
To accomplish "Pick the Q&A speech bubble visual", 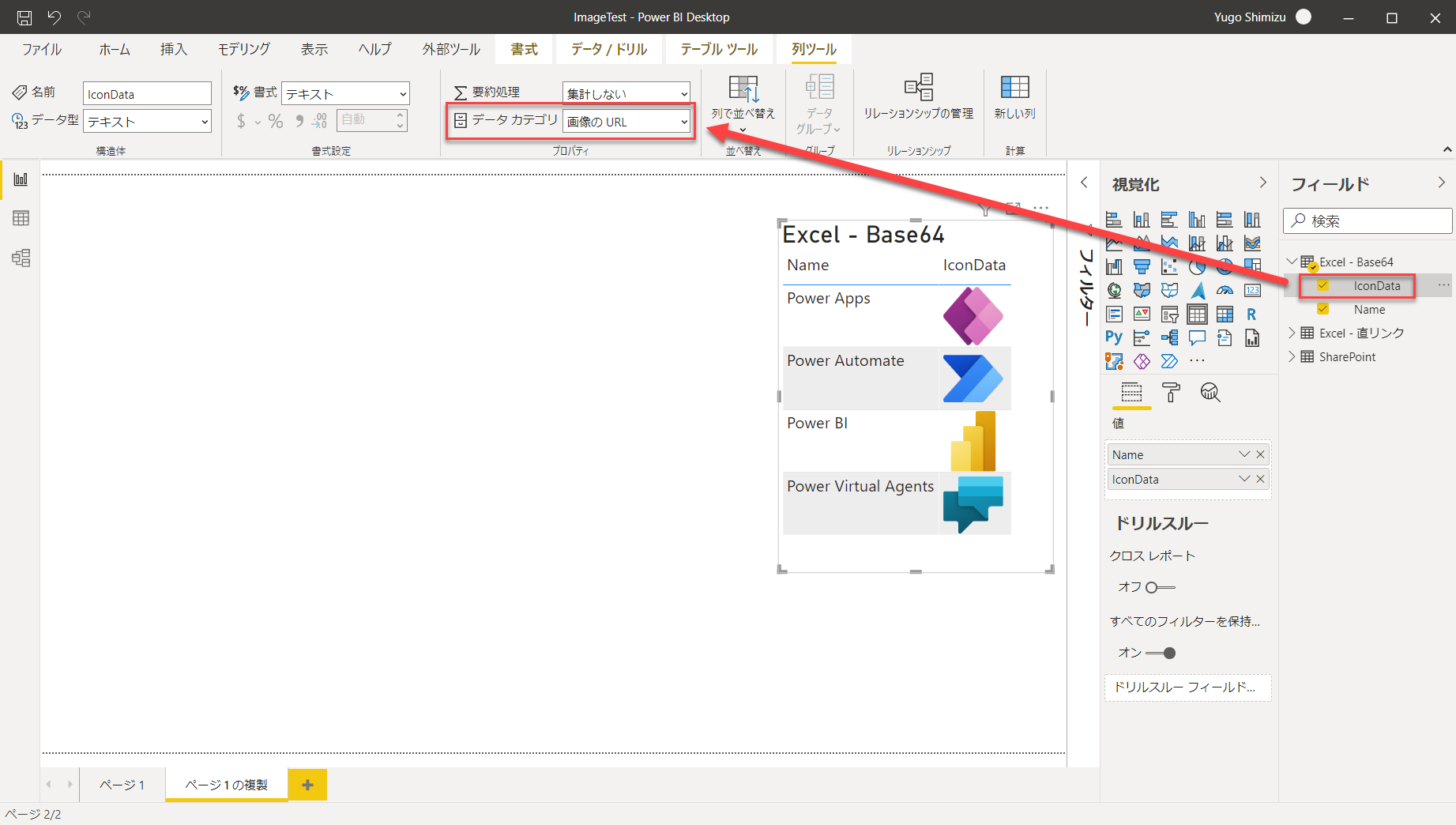I will tap(1197, 338).
